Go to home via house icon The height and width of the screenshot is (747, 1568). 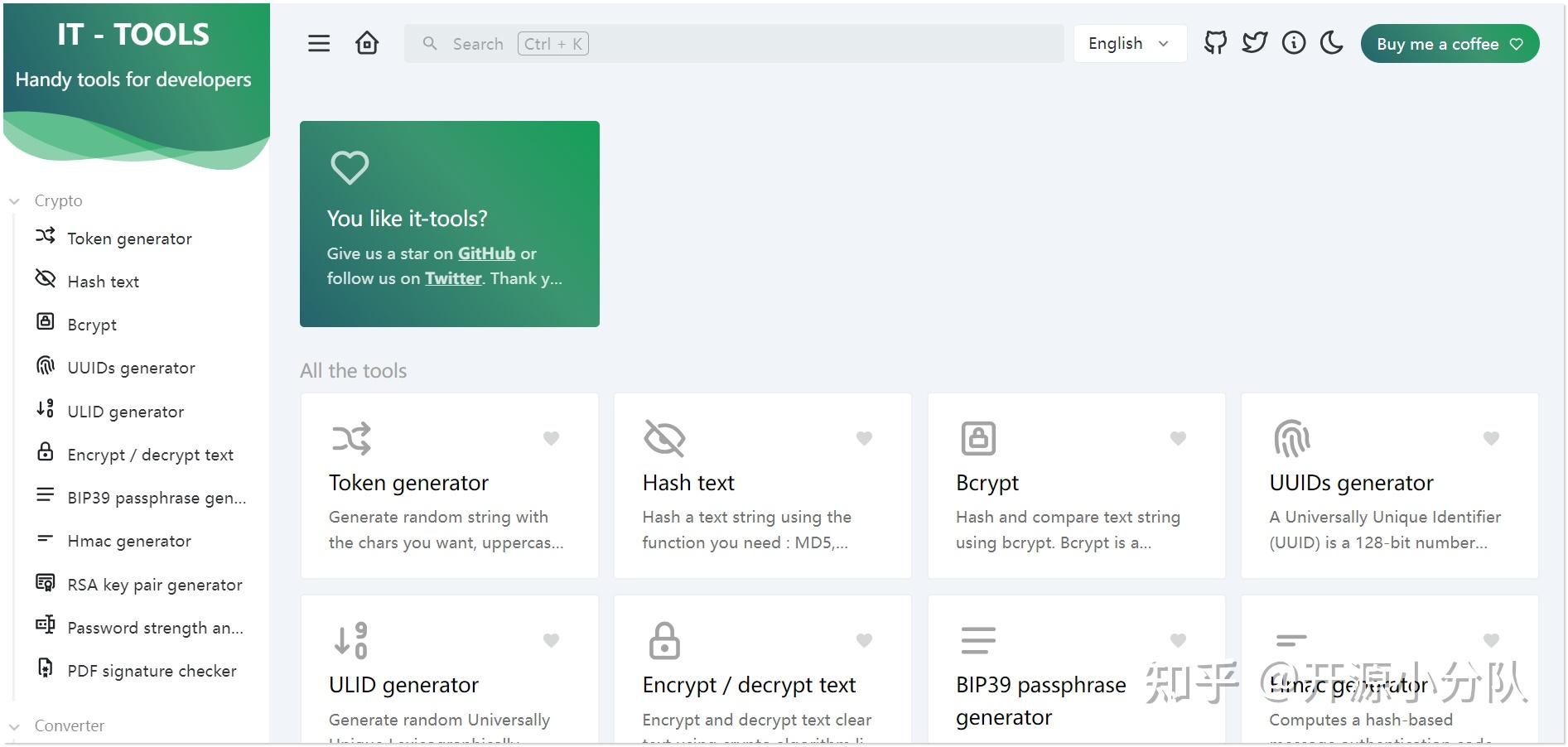point(367,43)
